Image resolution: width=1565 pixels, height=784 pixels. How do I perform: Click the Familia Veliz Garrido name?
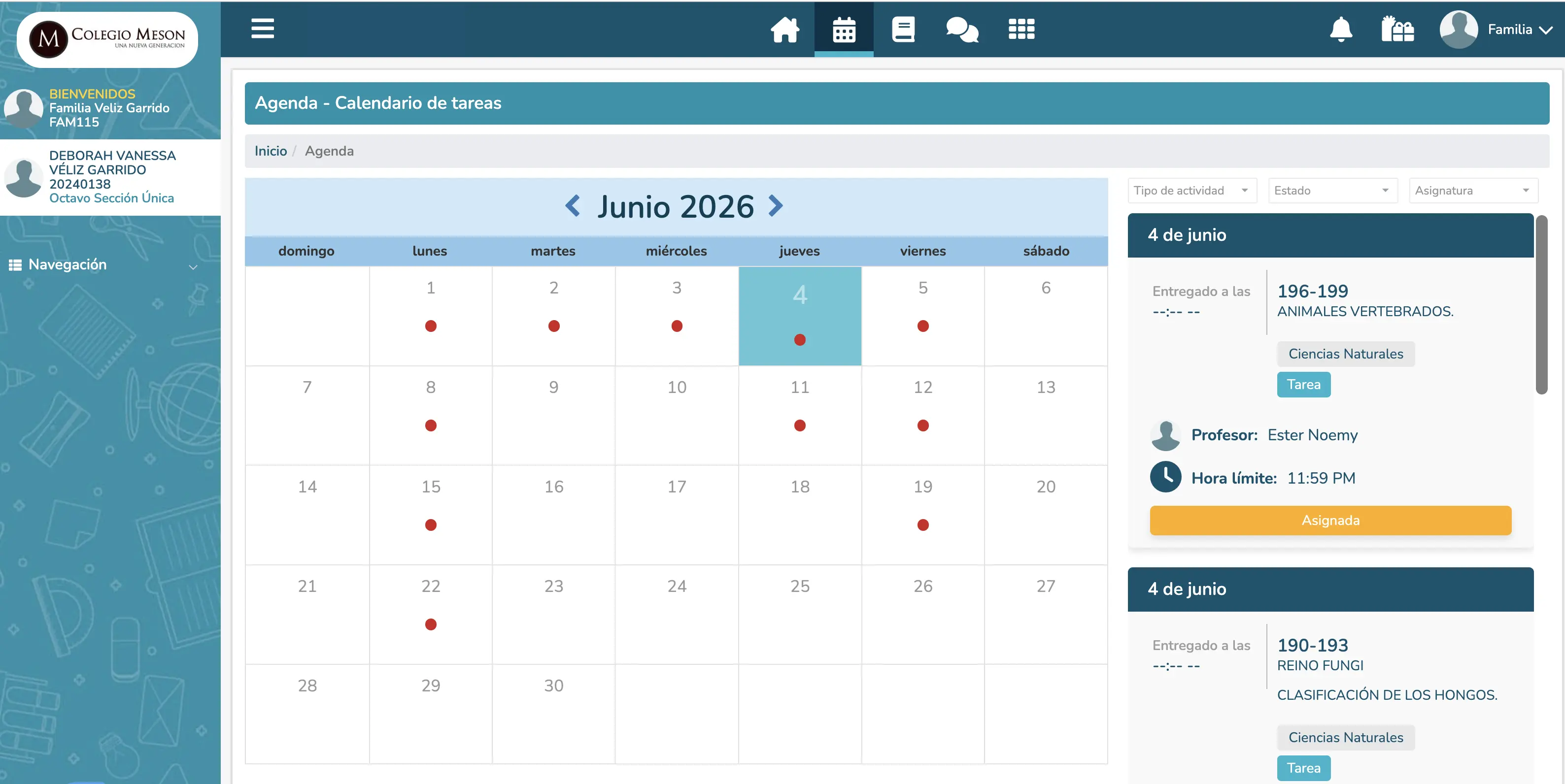[109, 108]
